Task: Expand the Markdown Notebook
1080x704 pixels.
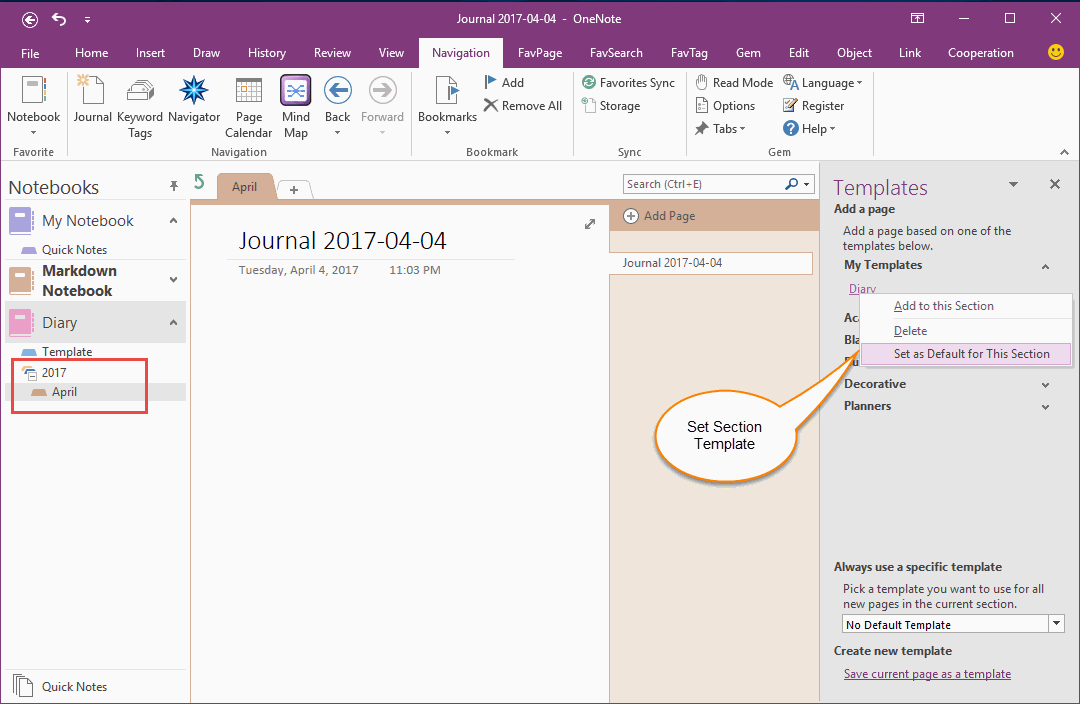Action: pos(174,280)
